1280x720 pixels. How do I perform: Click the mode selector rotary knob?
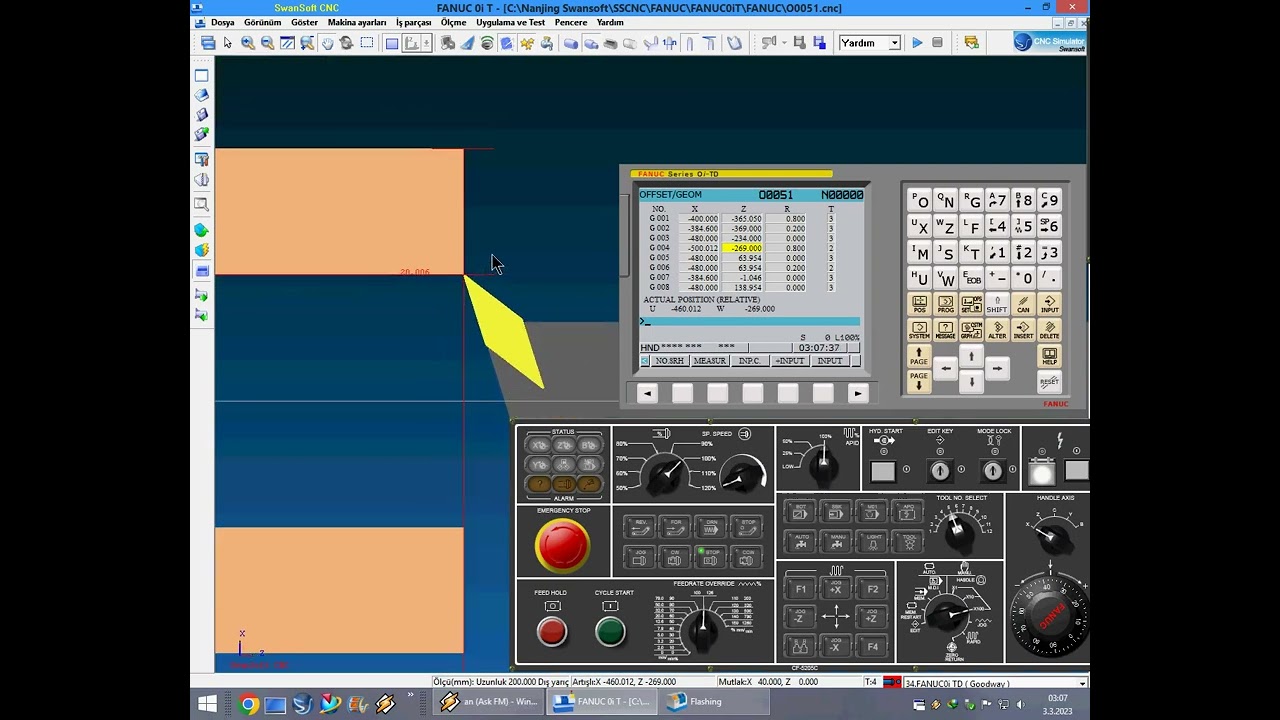pyautogui.click(x=947, y=616)
